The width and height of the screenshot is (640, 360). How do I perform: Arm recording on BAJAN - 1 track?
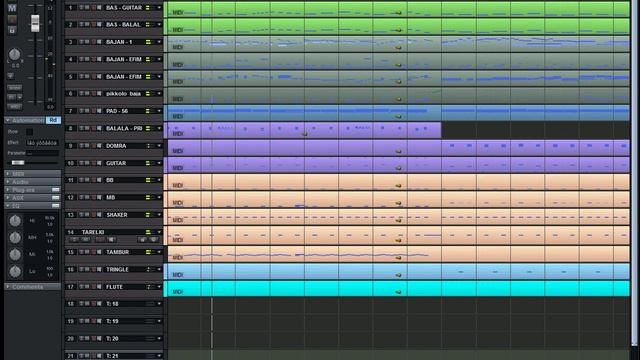[93, 42]
